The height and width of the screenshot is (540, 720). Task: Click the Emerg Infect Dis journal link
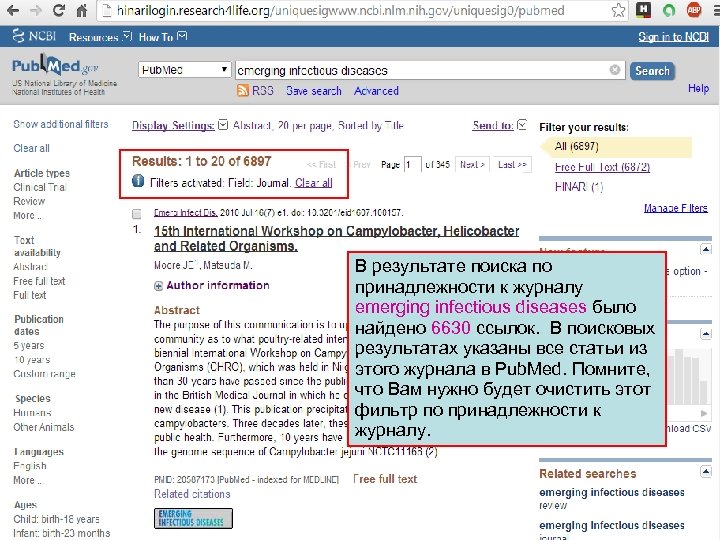[x=186, y=213]
